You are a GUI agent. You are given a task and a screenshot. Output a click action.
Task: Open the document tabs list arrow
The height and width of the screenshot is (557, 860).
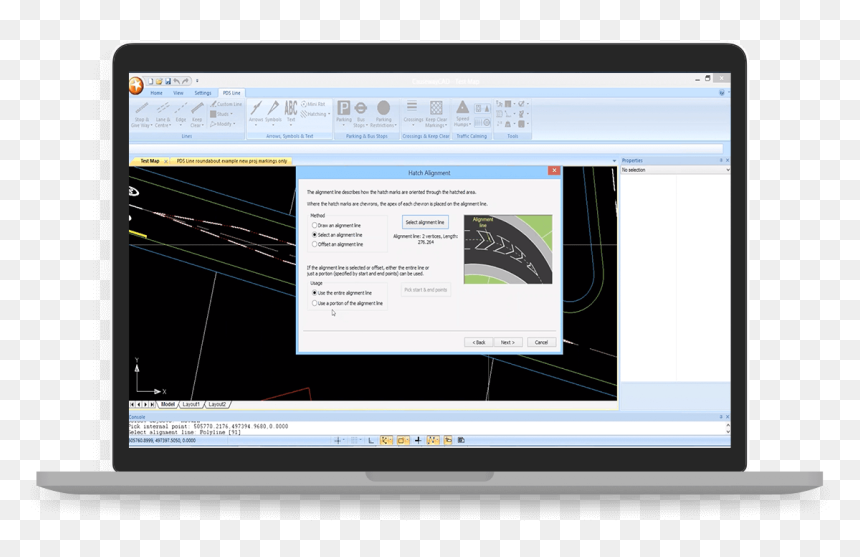(x=614, y=161)
